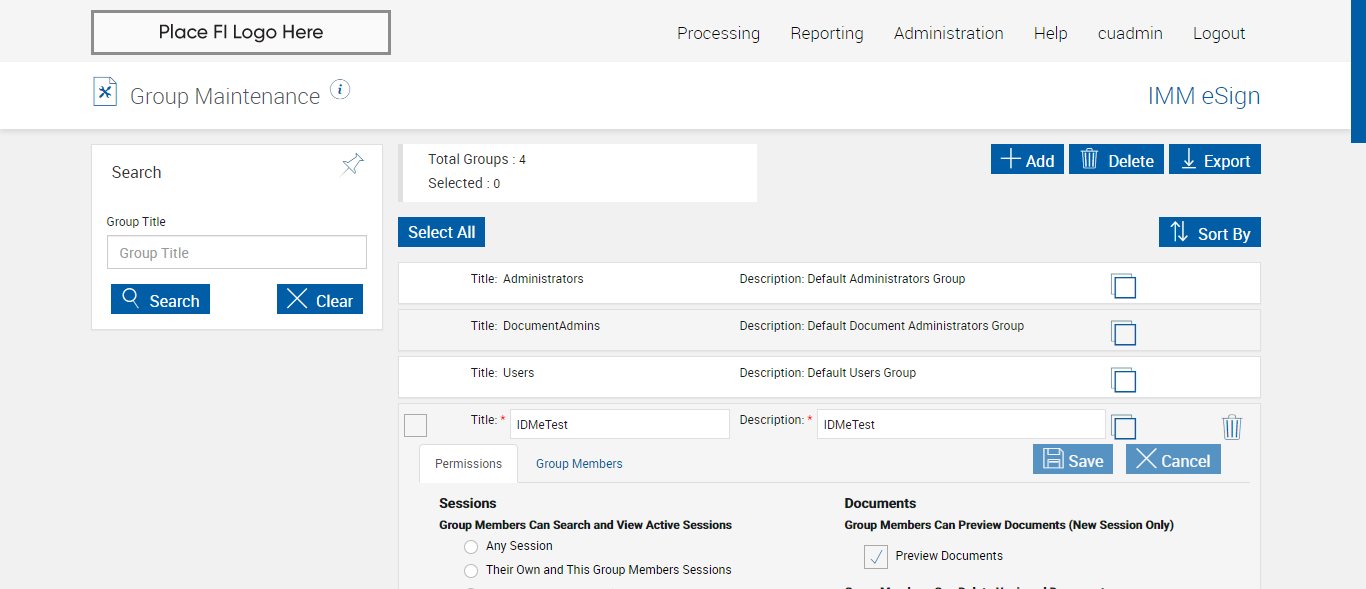Click the Export button
Viewport: 1366px width, 589px height.
(x=1215, y=160)
